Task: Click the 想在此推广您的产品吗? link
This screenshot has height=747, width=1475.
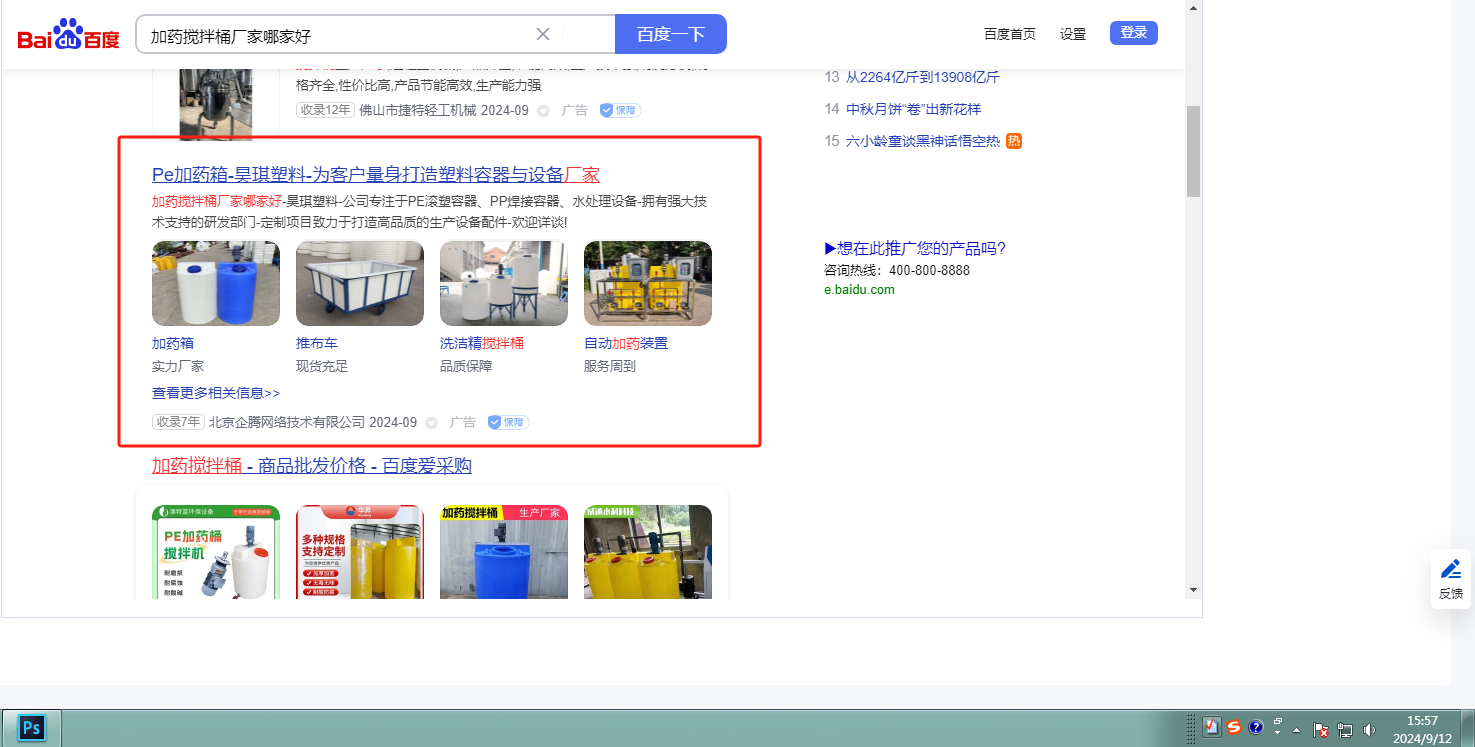Action: click(x=915, y=249)
